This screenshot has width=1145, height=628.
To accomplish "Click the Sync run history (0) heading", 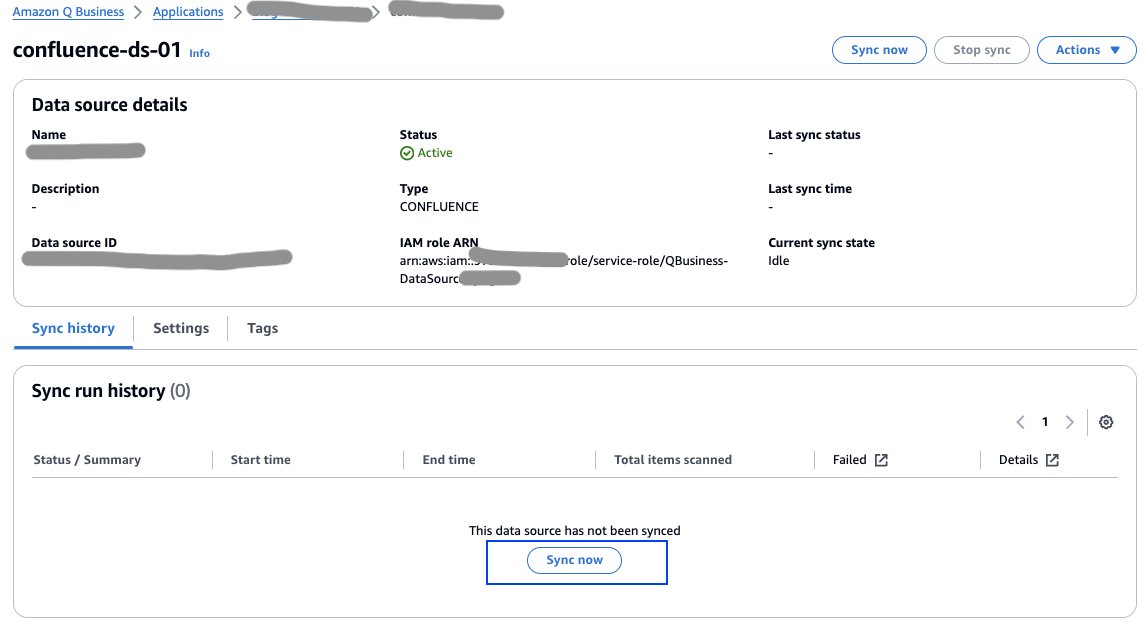I will 111,391.
